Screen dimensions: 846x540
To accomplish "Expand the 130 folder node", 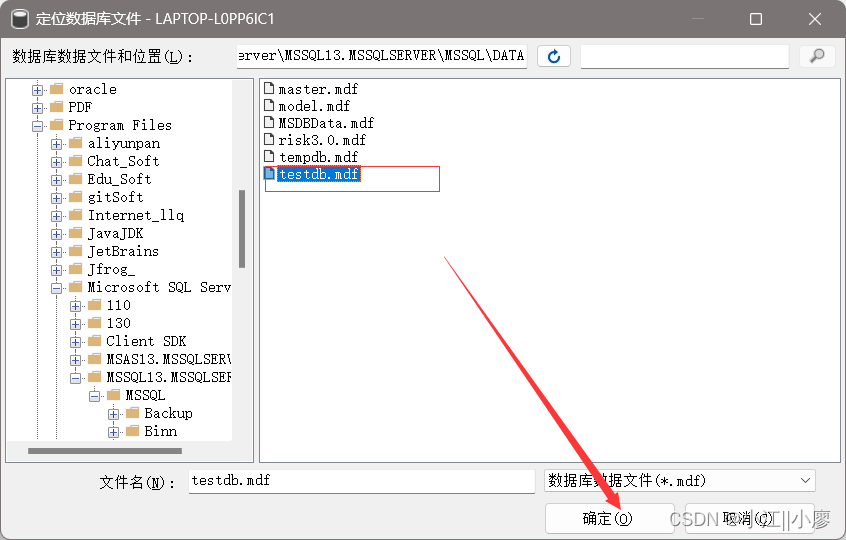I will click(x=76, y=324).
